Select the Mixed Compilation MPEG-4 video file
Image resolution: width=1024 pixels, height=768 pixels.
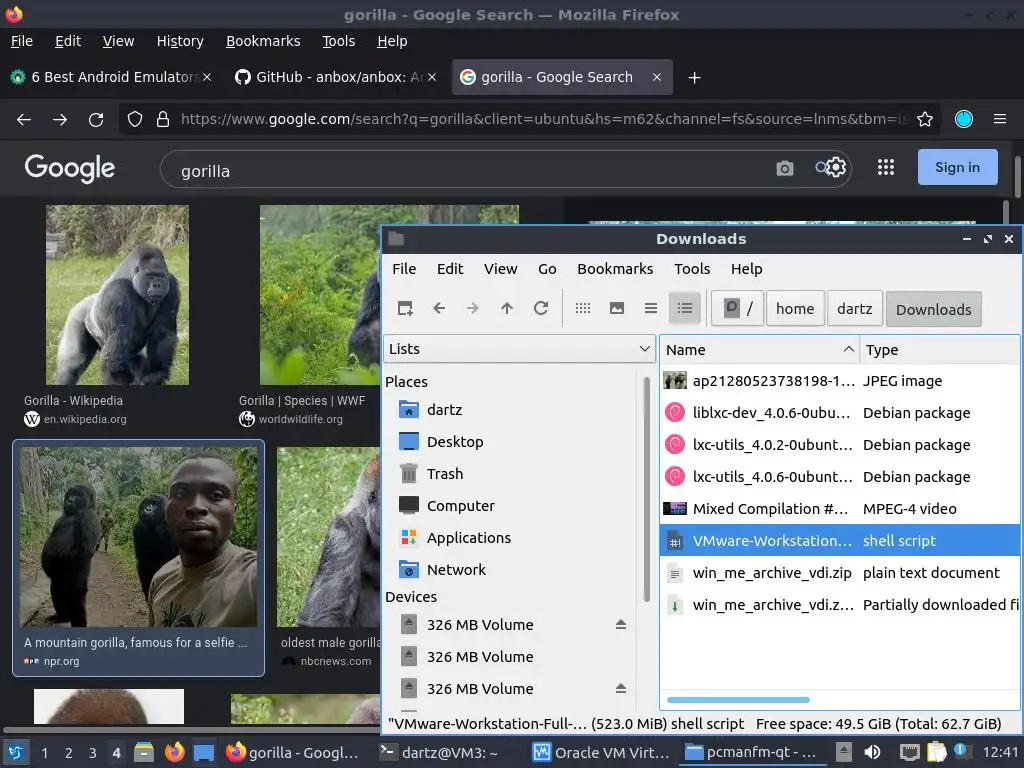coord(839,509)
